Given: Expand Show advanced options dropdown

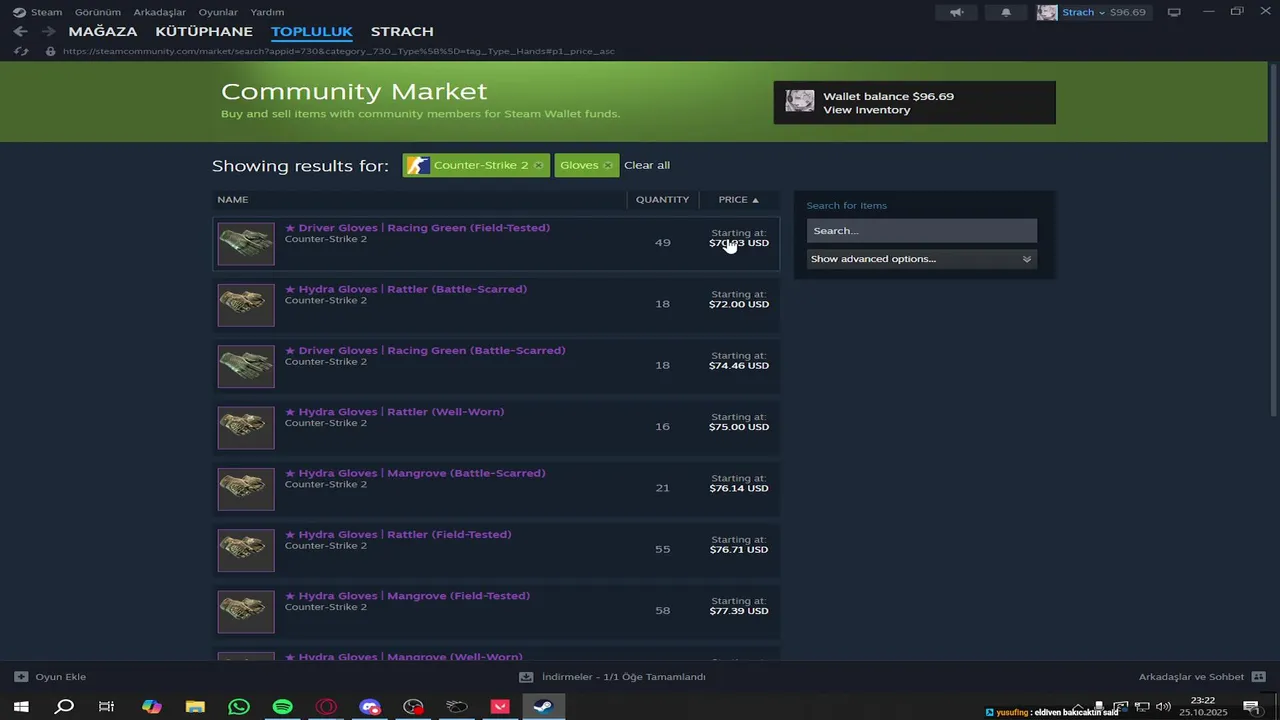Looking at the screenshot, I should pyautogui.click(x=921, y=259).
